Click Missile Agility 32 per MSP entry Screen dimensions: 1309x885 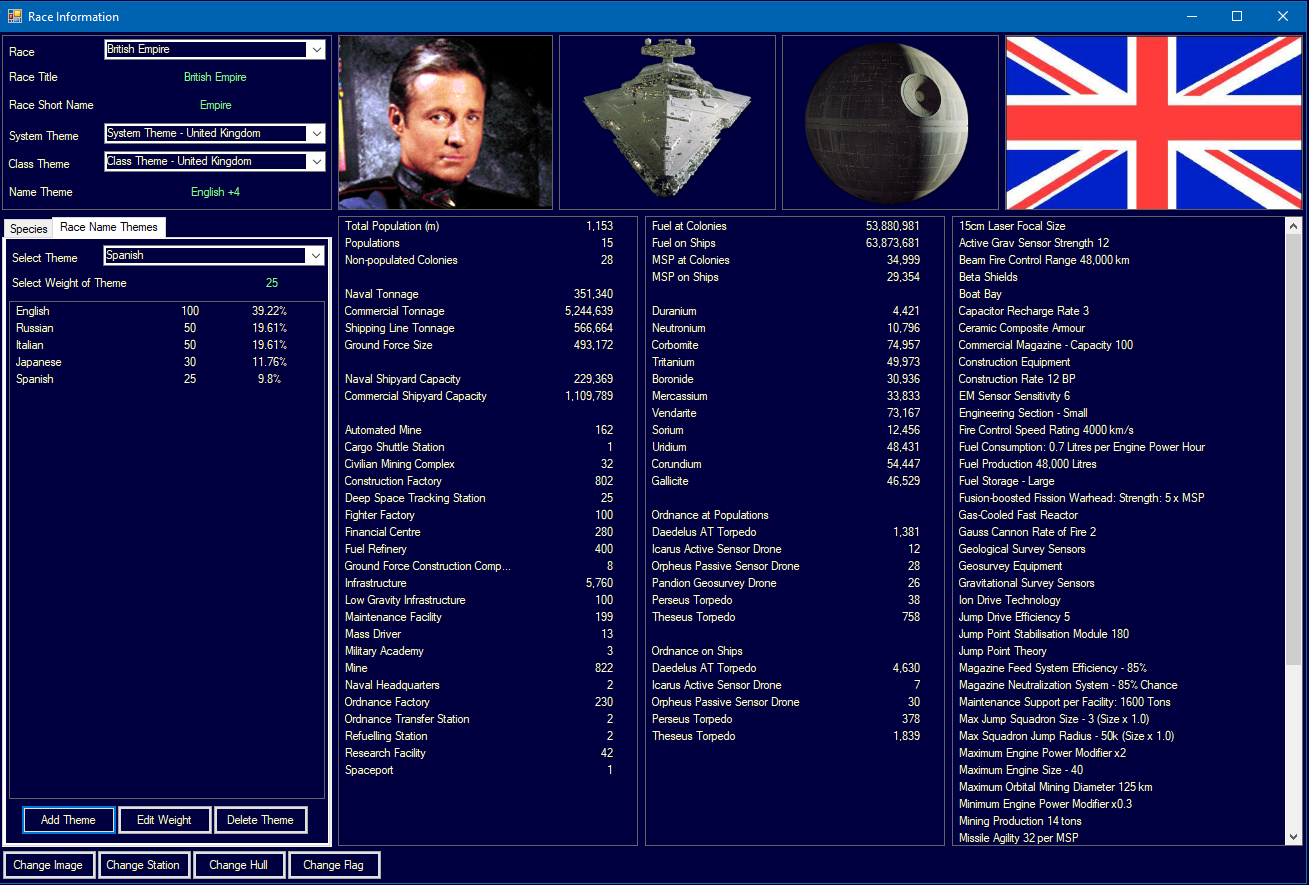click(1018, 838)
